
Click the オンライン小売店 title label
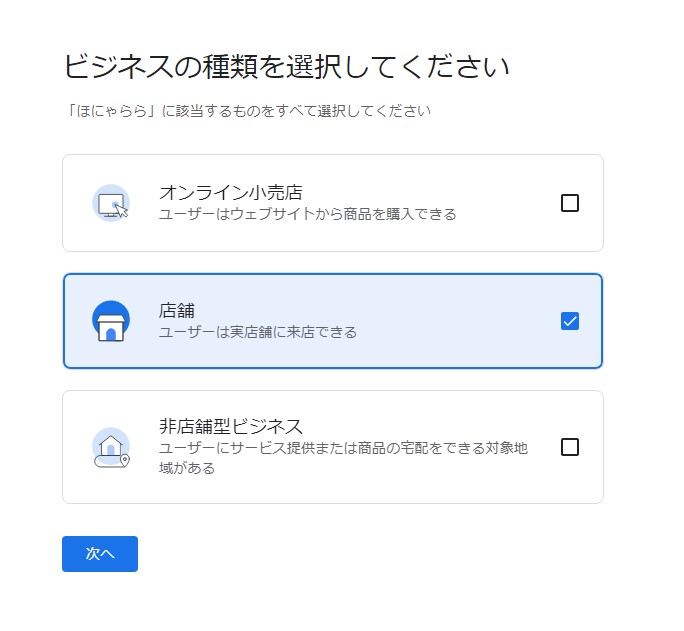(231, 192)
